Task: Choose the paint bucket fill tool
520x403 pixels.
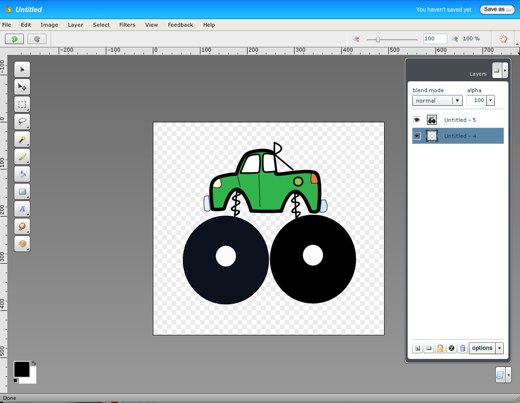Action: [22, 174]
